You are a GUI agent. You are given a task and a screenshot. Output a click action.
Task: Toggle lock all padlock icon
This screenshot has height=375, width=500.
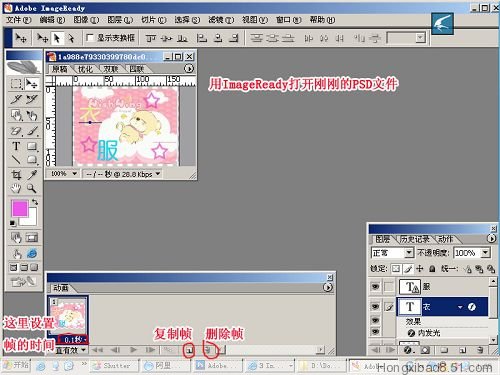coord(432,269)
